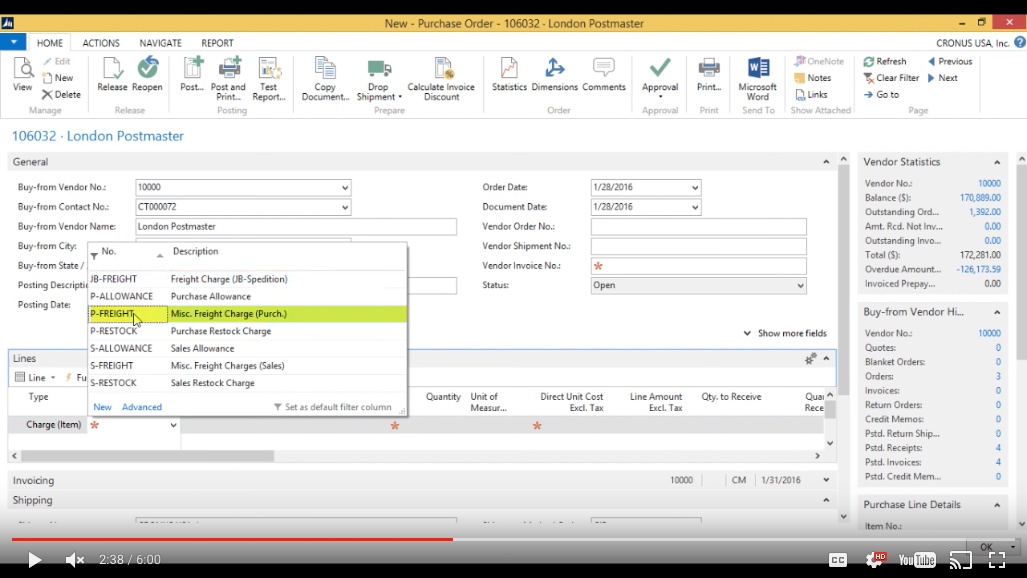1027x578 pixels.
Task: Open the blue application menu dropdown
Action: [x=13, y=42]
